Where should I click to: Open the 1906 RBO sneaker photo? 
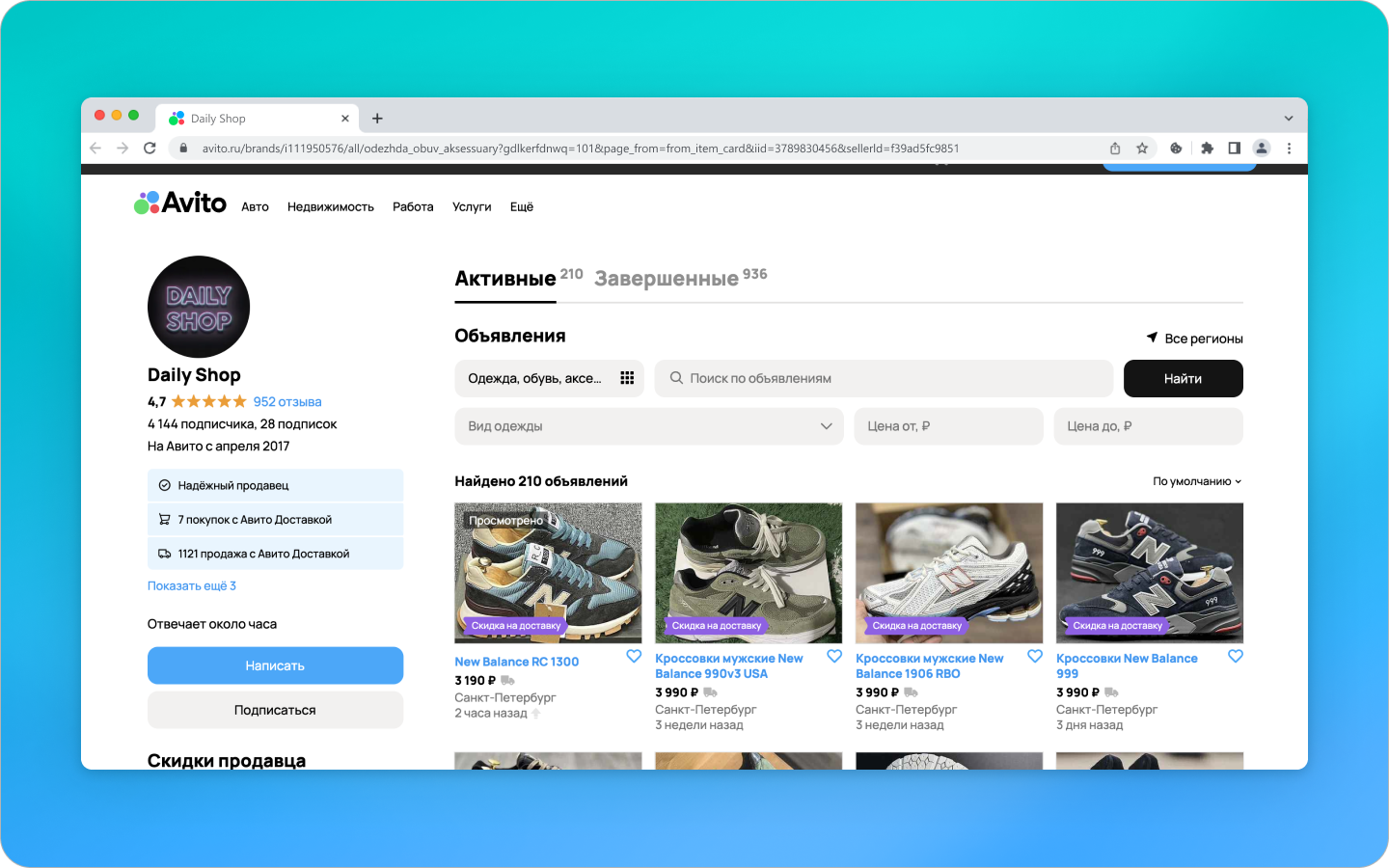[949, 573]
